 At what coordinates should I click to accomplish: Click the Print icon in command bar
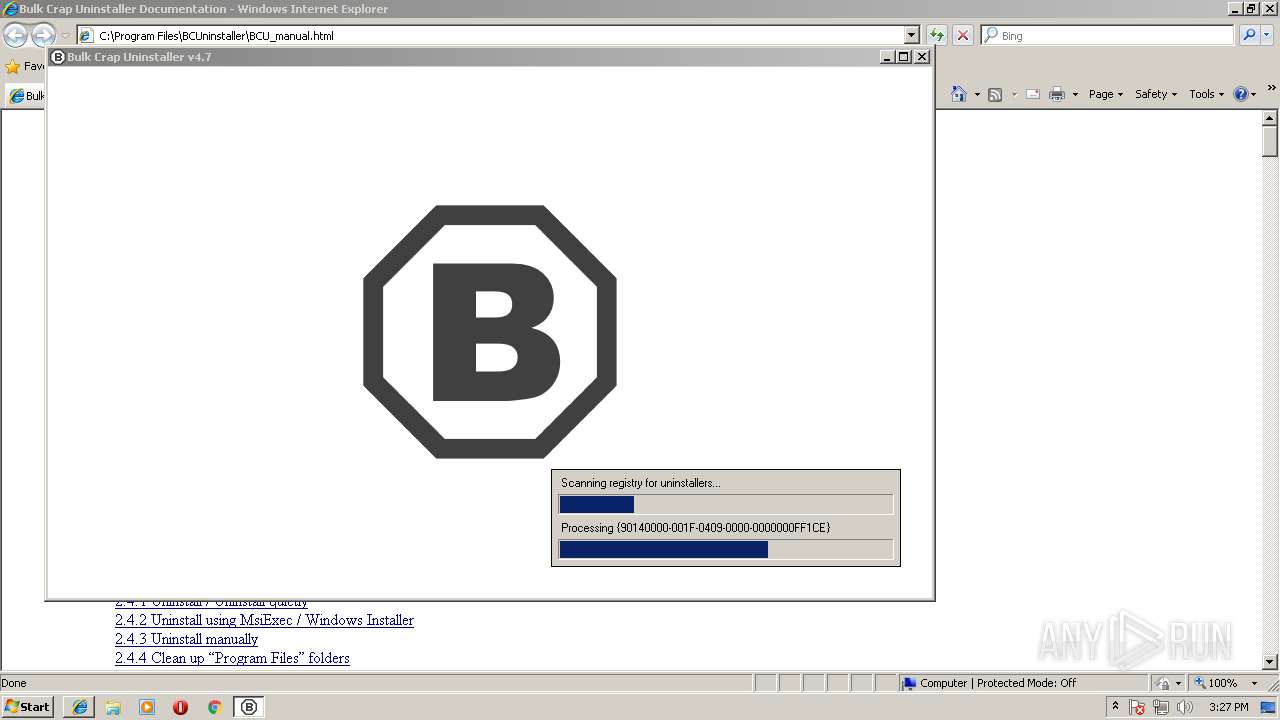[x=1057, y=94]
